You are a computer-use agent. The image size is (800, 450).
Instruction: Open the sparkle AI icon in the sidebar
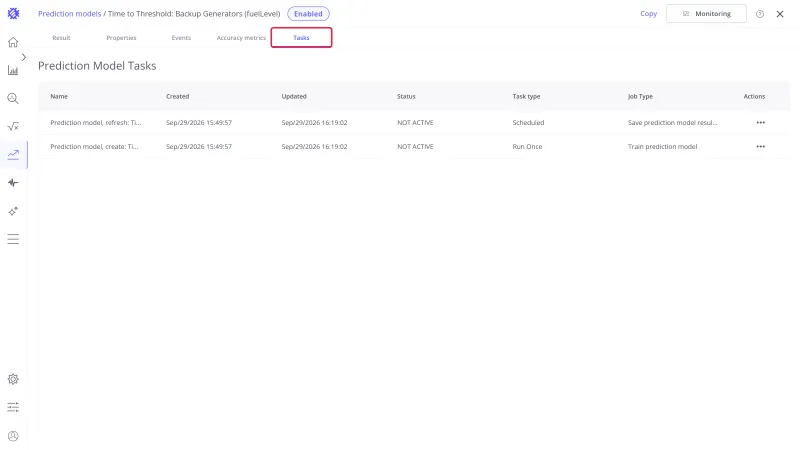pyautogui.click(x=13, y=211)
